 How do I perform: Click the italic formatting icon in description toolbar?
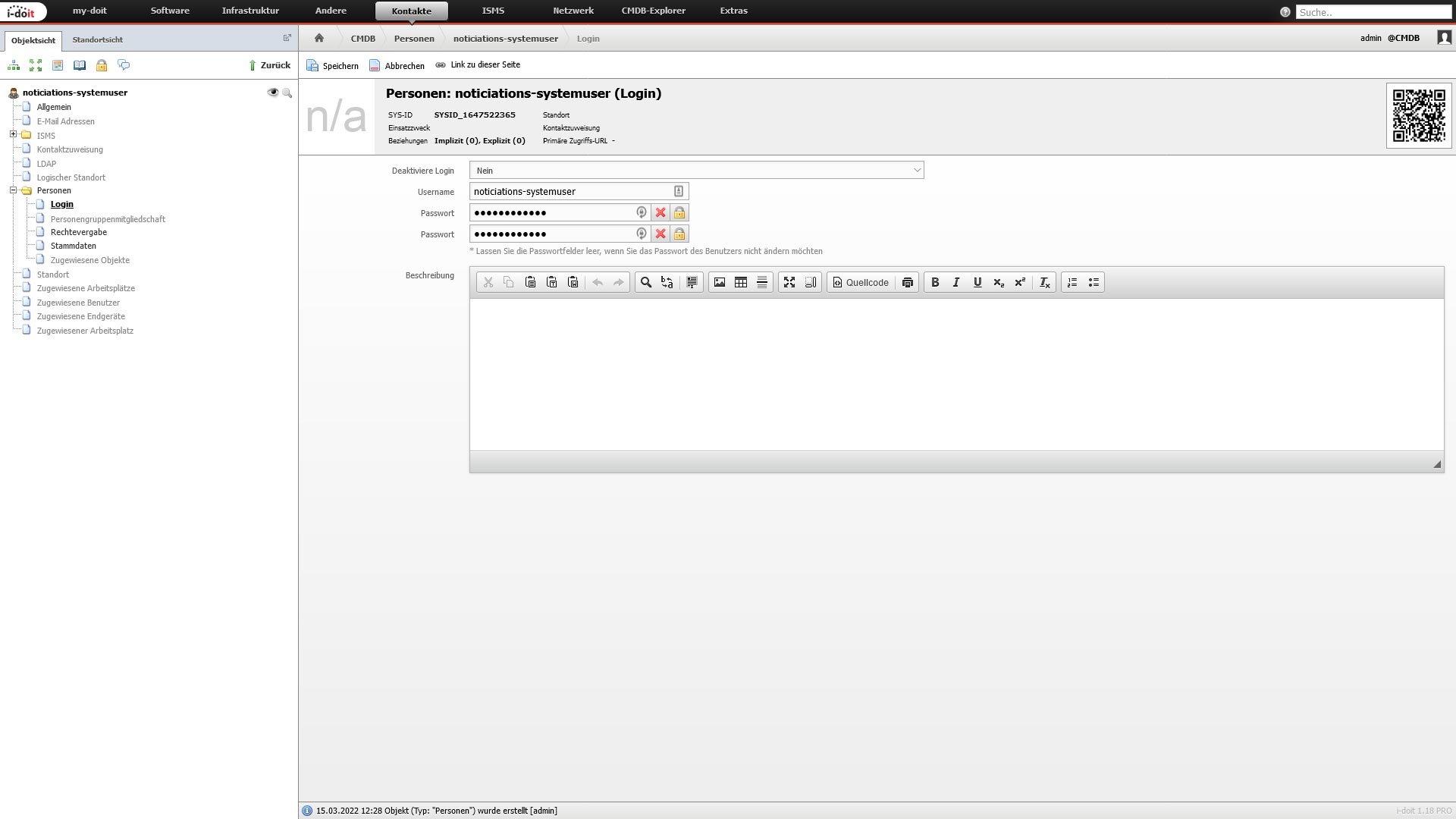click(x=955, y=282)
